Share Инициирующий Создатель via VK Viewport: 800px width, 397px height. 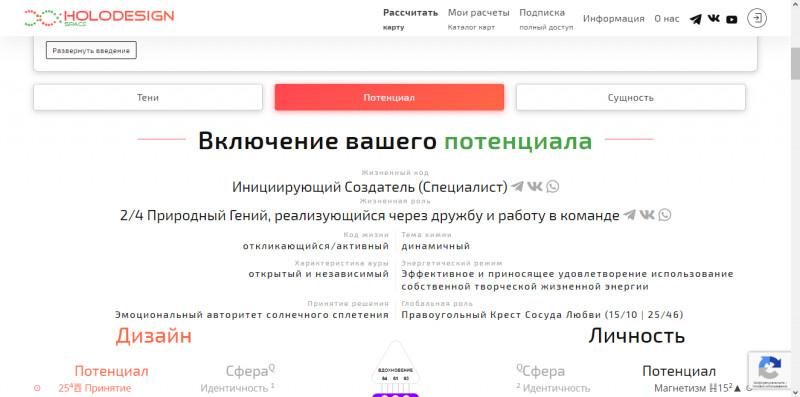tap(535, 187)
